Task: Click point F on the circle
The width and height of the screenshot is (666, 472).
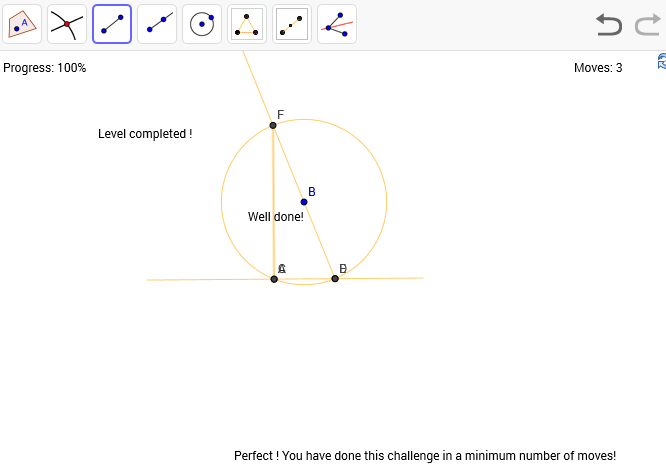Action: pos(273,125)
